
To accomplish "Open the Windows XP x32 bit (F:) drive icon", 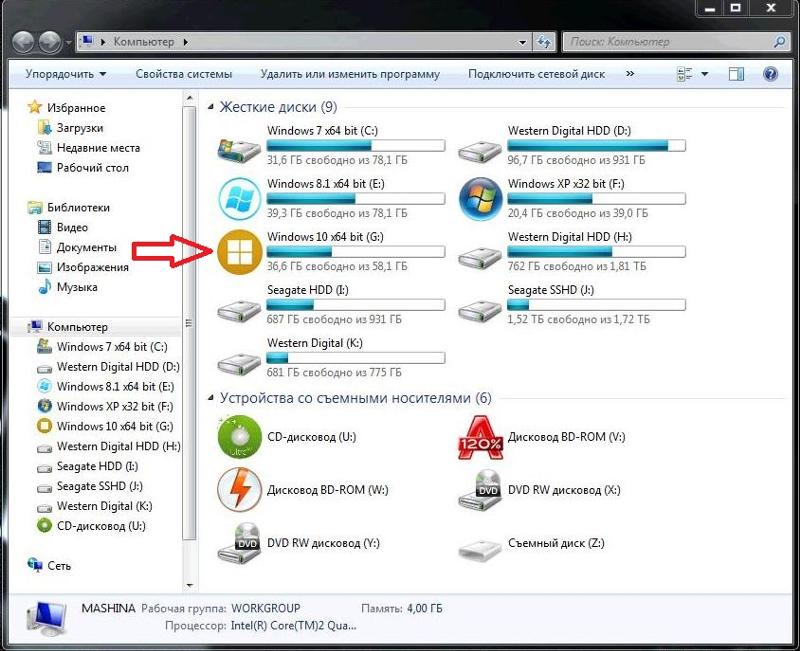I will point(479,197).
